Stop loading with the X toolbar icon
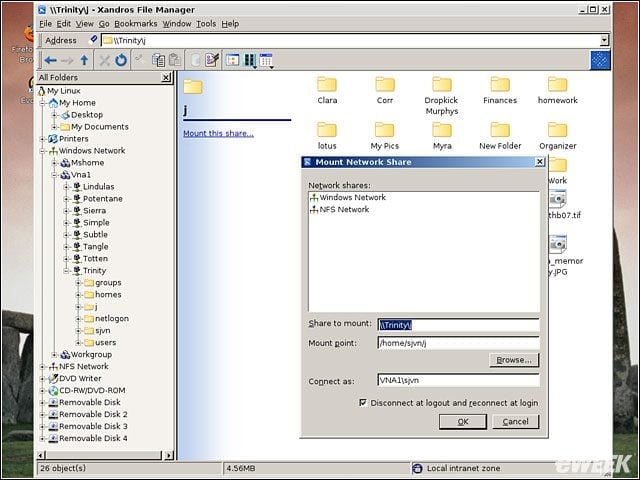The image size is (640, 480). point(104,60)
